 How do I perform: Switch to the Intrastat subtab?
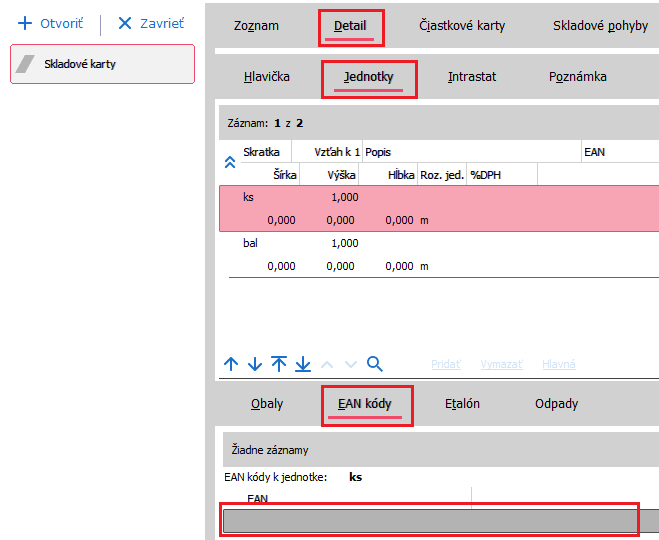[x=472, y=76]
